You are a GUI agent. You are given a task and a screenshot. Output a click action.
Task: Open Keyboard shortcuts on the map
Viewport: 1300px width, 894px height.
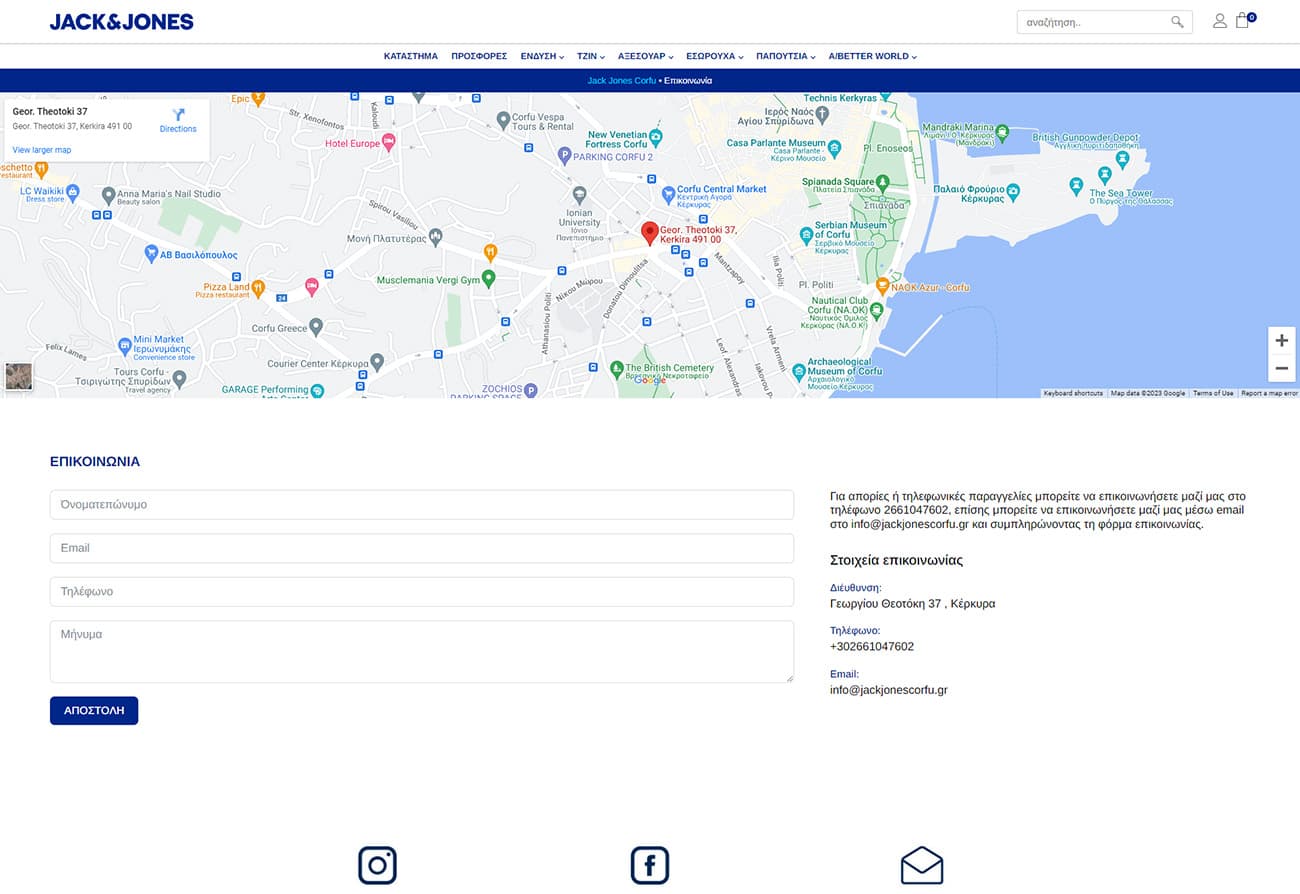point(1073,393)
